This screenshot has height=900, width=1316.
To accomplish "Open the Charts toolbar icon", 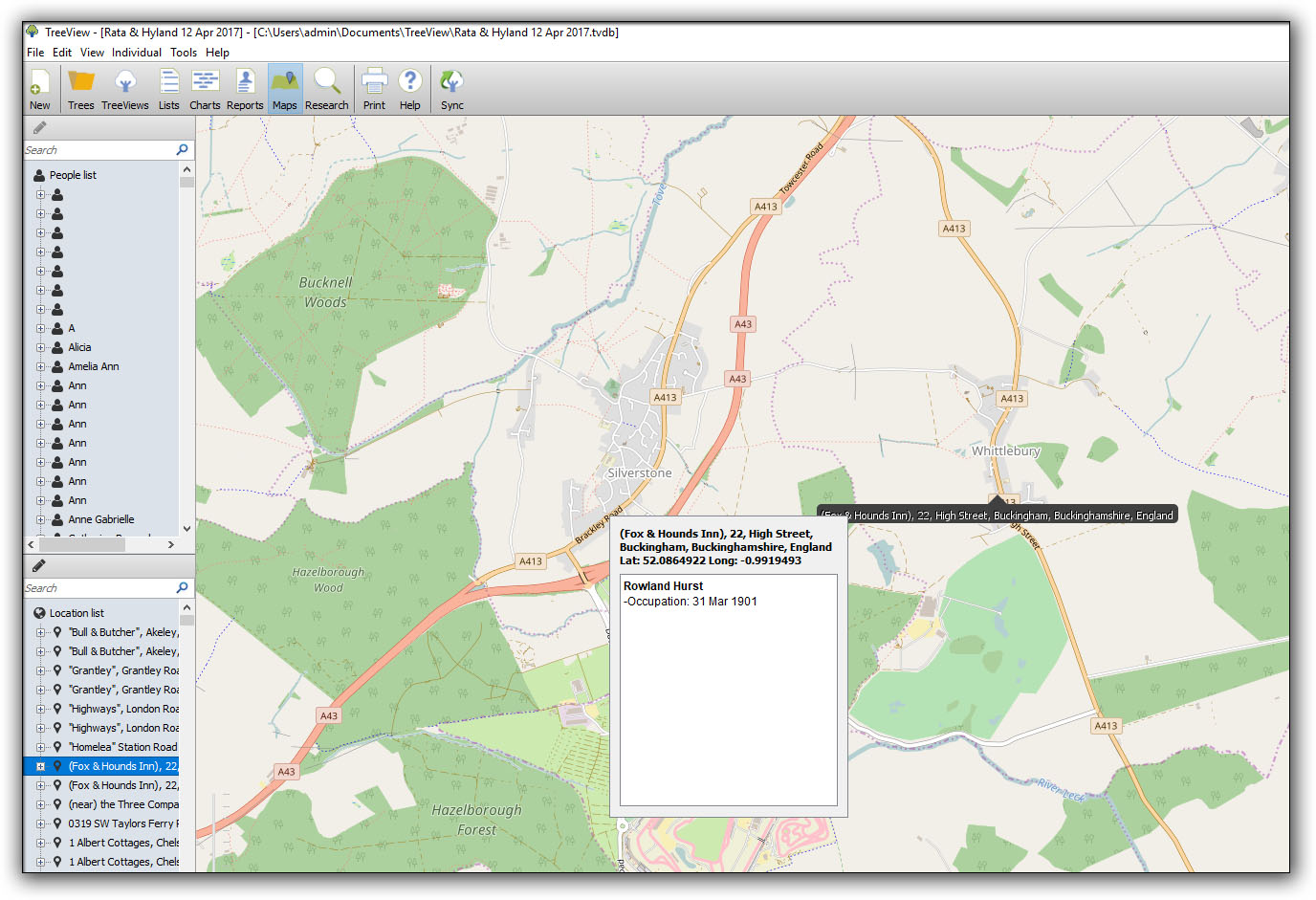I will pyautogui.click(x=205, y=90).
